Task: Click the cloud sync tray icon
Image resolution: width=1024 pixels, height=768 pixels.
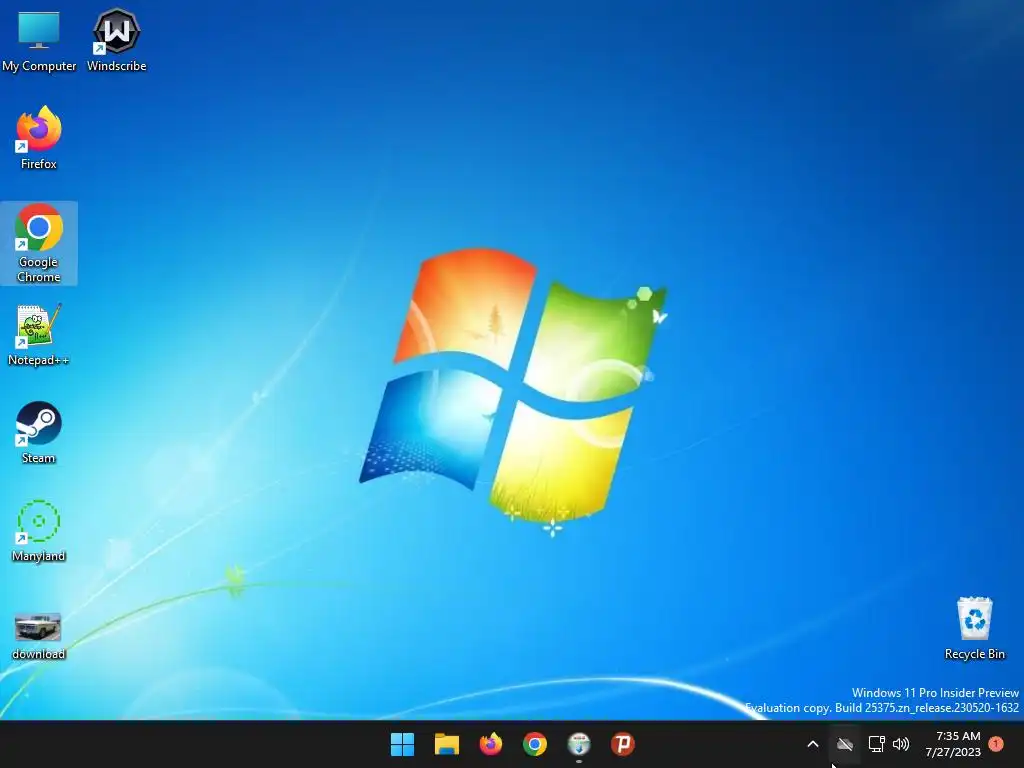Action: (845, 744)
